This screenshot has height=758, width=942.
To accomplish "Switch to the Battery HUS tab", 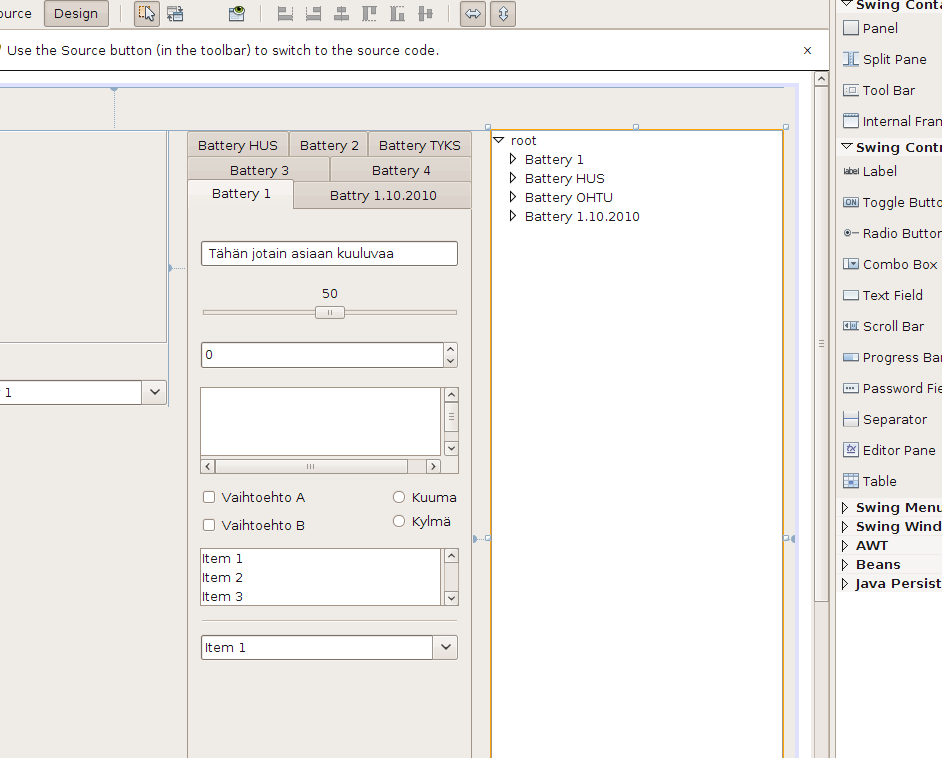I will [x=238, y=145].
